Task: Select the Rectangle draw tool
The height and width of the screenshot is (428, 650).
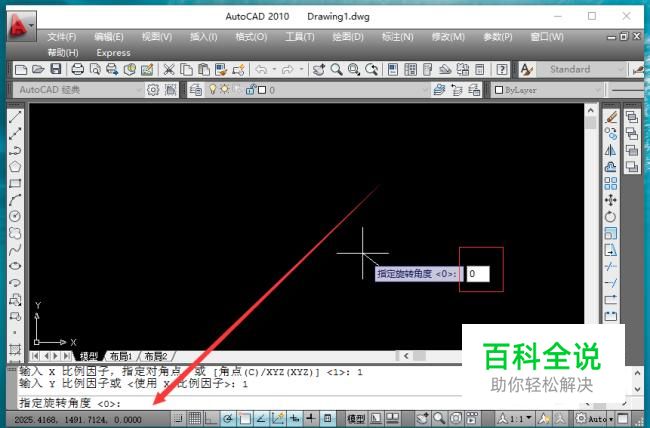Action: point(15,183)
